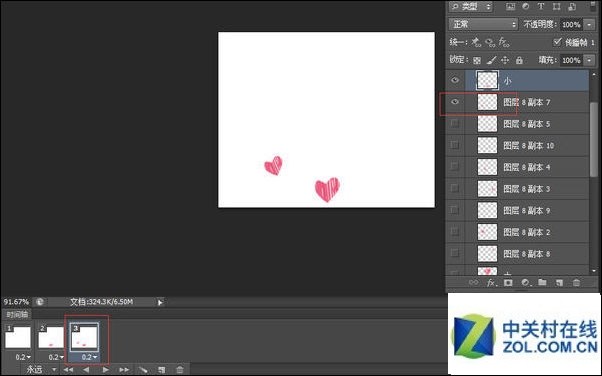The width and height of the screenshot is (602, 376).
Task: Open the layer filter type (类型) dropdown
Action: (471, 6)
